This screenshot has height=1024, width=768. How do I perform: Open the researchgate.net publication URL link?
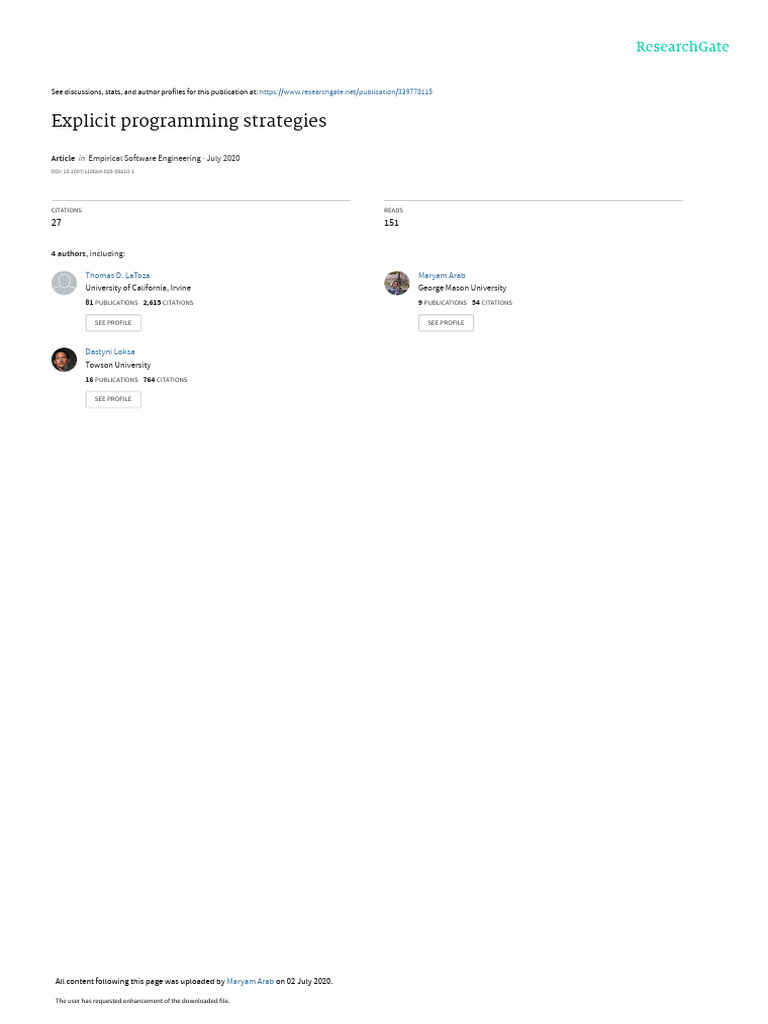click(345, 92)
